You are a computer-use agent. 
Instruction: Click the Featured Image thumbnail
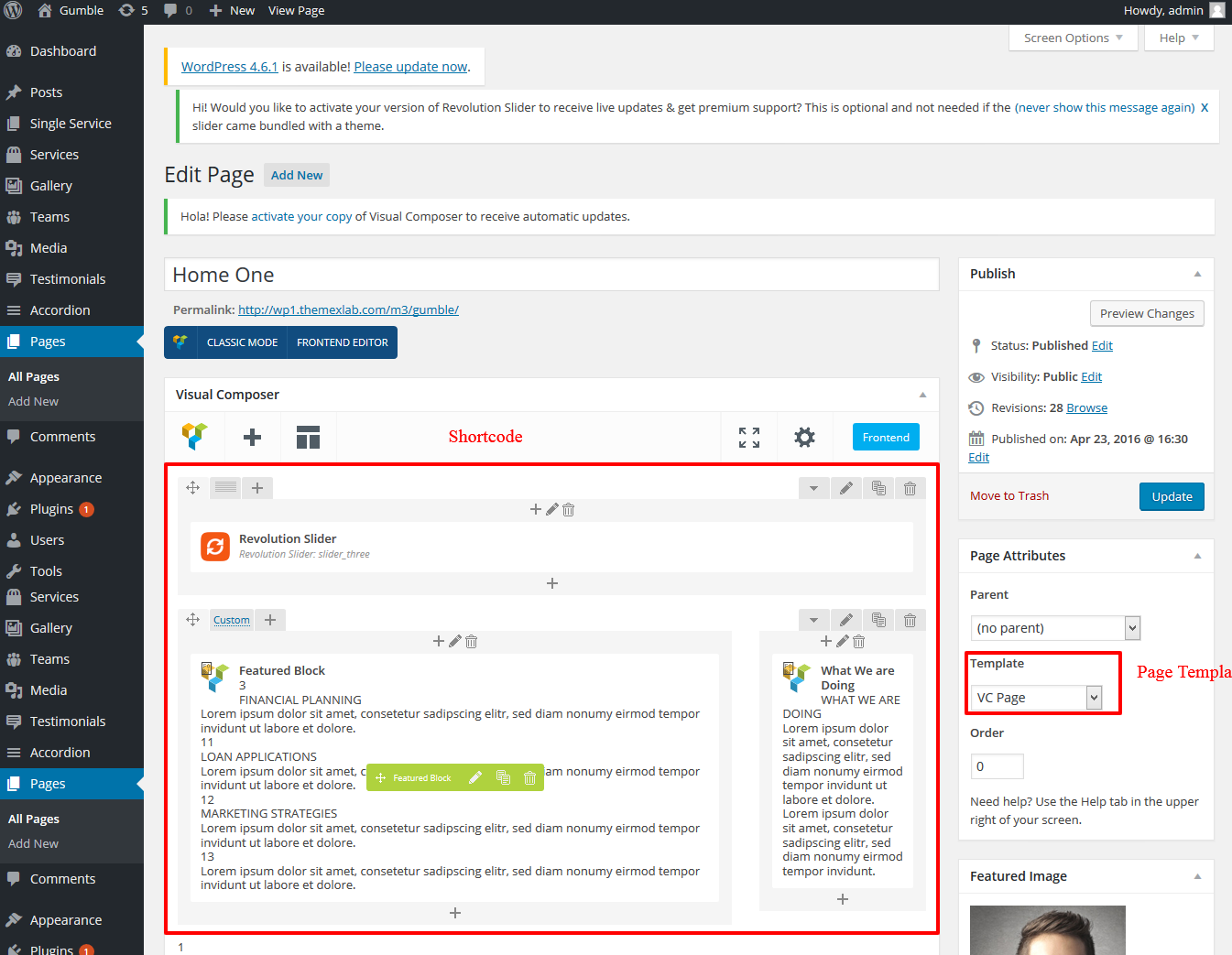[x=1047, y=929]
